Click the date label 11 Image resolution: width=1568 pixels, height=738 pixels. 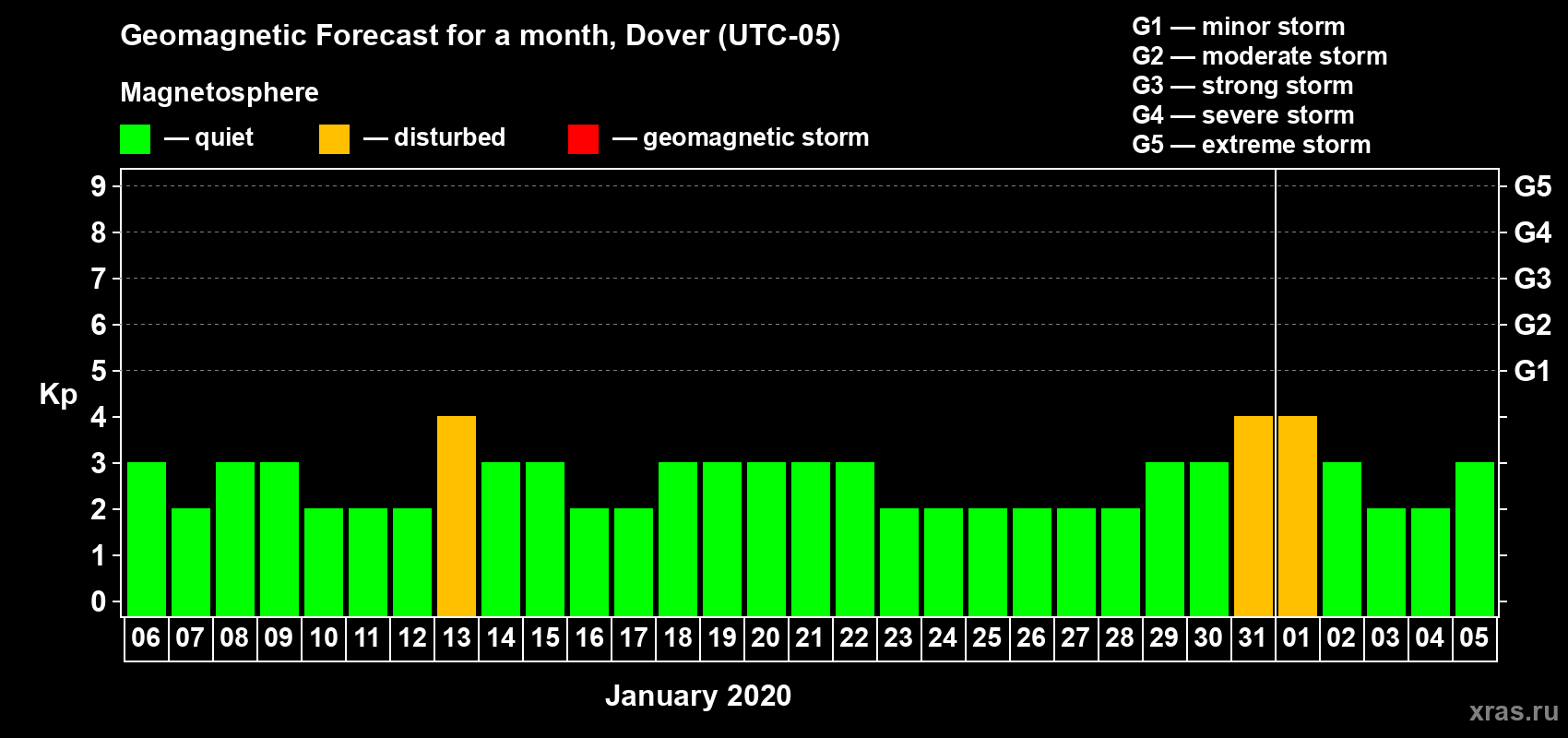click(x=367, y=637)
